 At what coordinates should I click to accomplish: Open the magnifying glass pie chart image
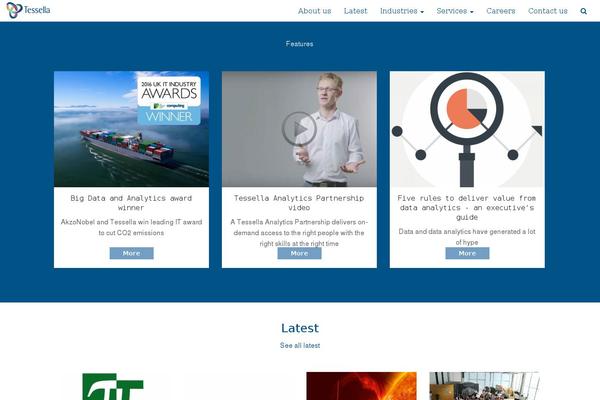click(x=467, y=129)
